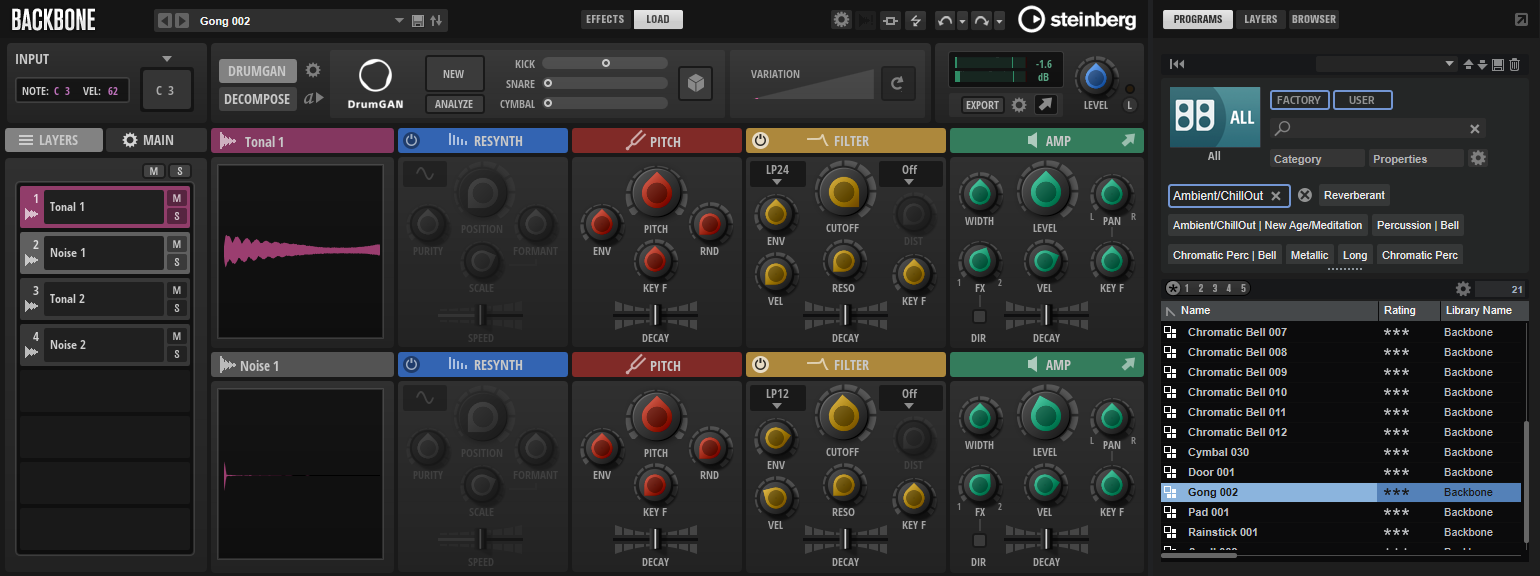Open the Browser tab
1540x576 pixels.
point(1313,20)
